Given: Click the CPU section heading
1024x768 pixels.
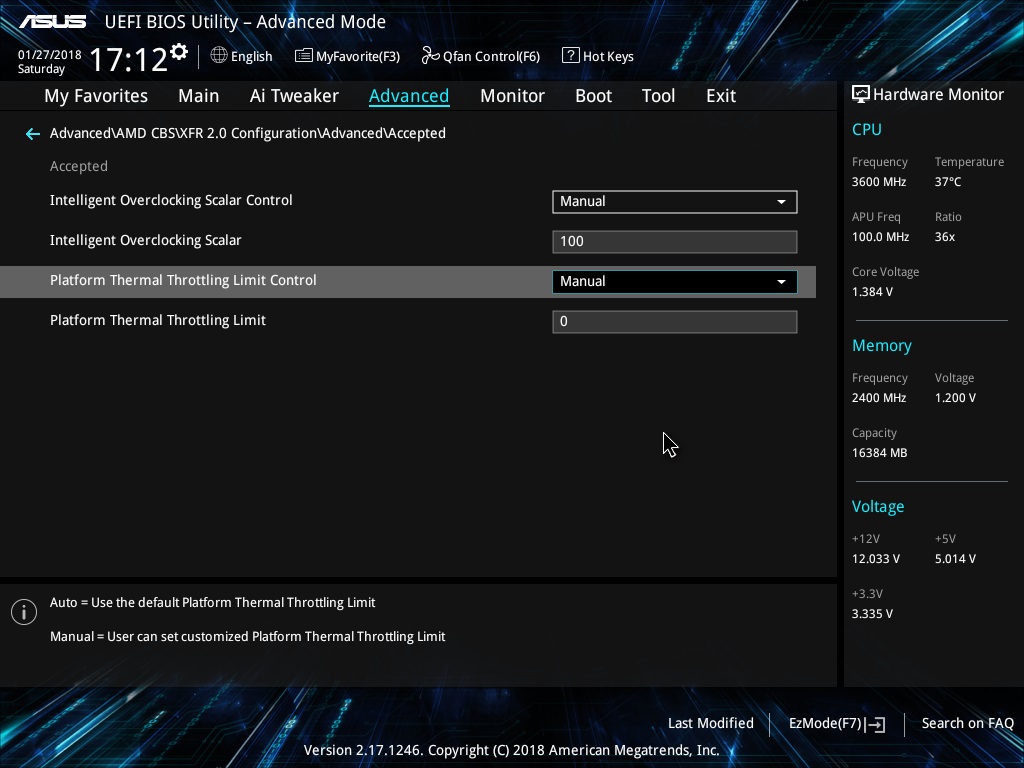Looking at the screenshot, I should pos(867,130).
